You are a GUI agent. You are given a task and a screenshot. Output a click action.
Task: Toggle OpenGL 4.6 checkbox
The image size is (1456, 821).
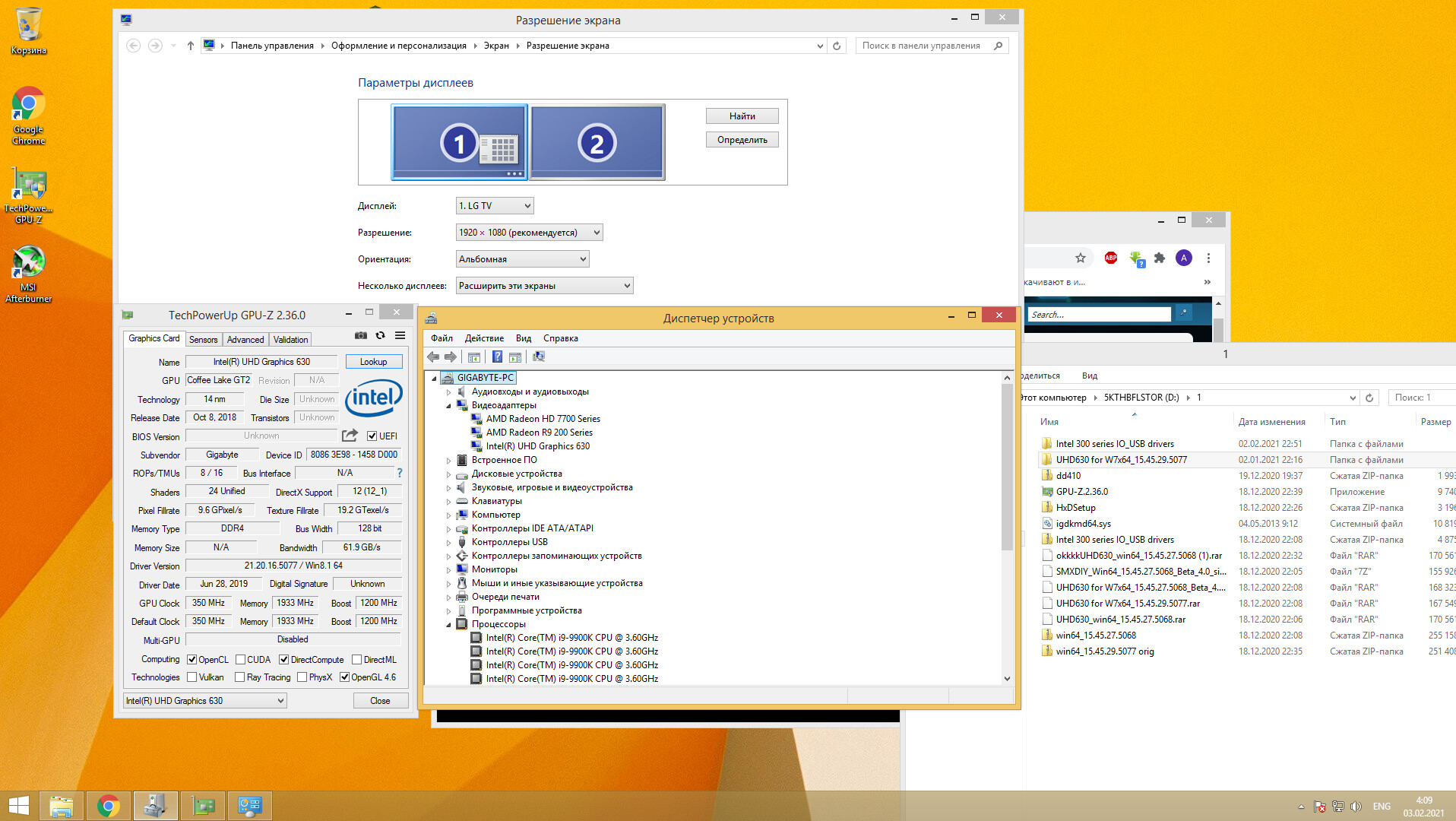coord(344,677)
